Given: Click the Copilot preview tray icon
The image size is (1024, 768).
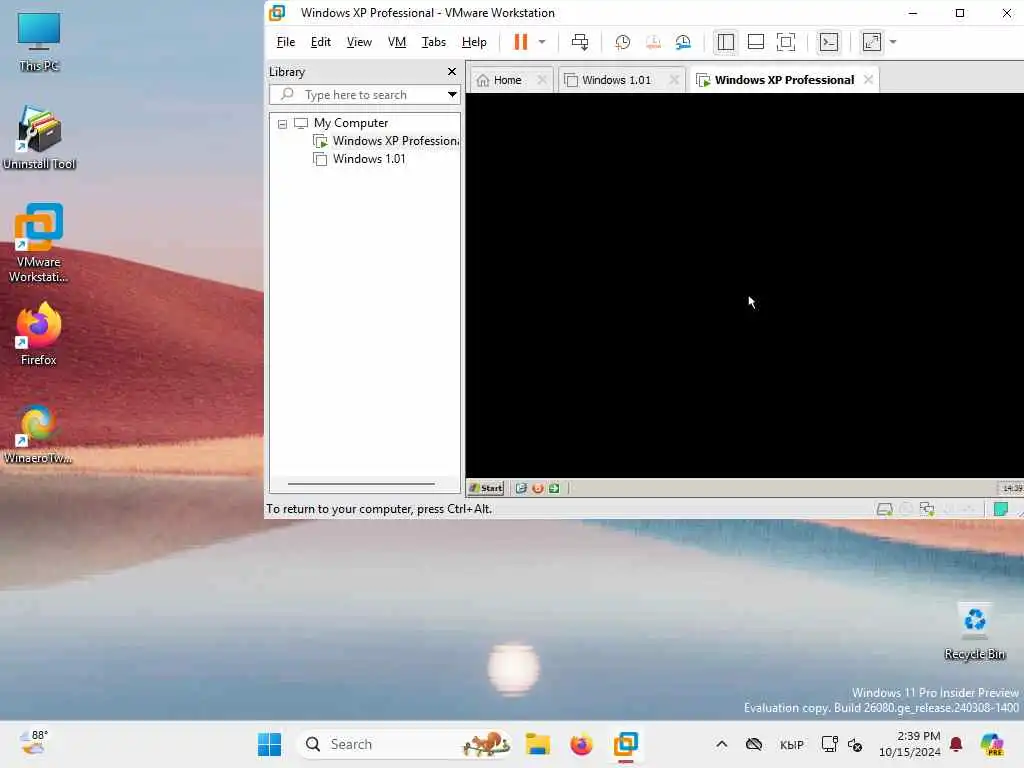Looking at the screenshot, I should click(992, 744).
